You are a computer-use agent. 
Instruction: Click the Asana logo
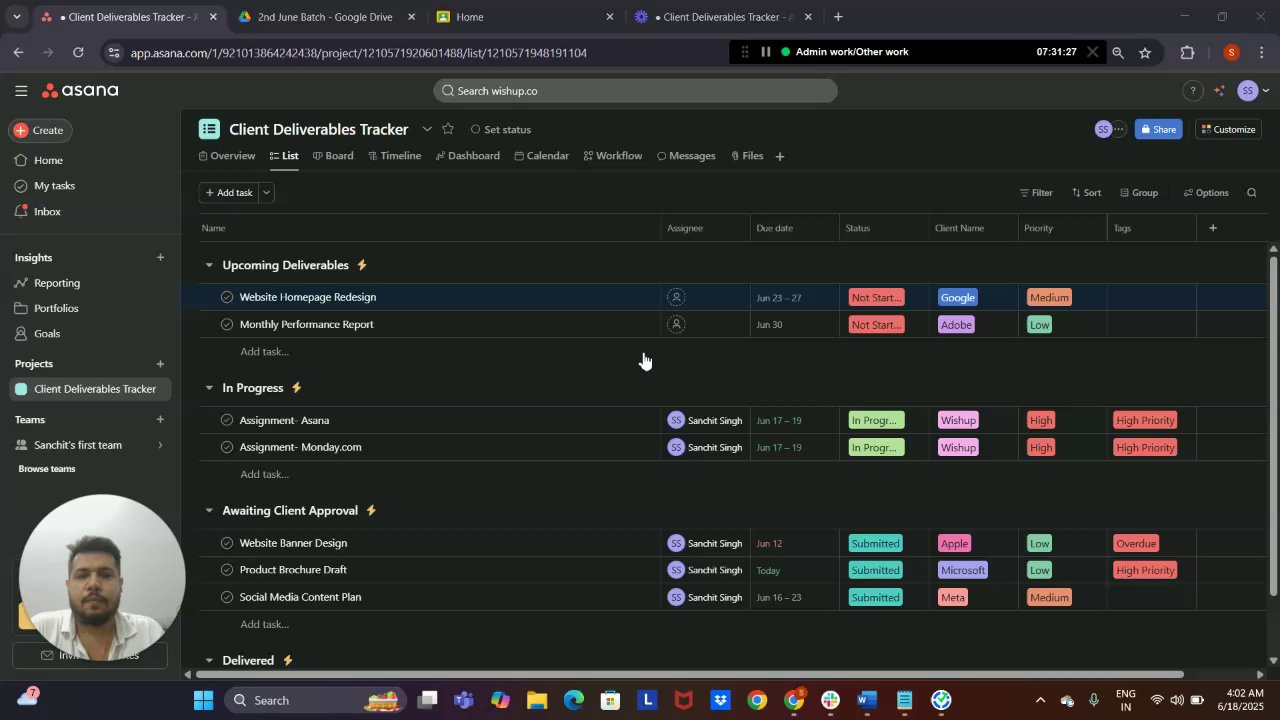pos(80,91)
